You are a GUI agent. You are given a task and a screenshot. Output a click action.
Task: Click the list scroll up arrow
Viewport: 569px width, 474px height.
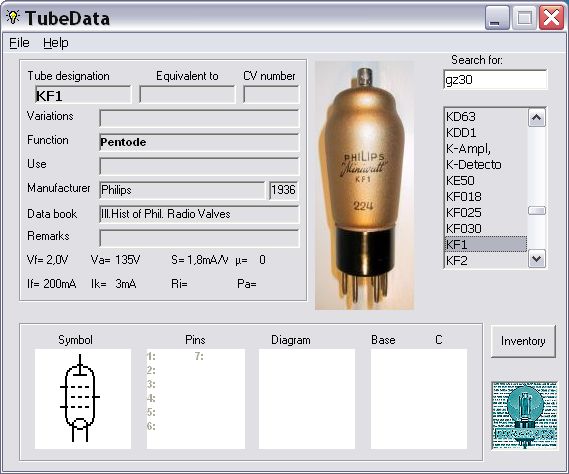pyautogui.click(x=537, y=117)
